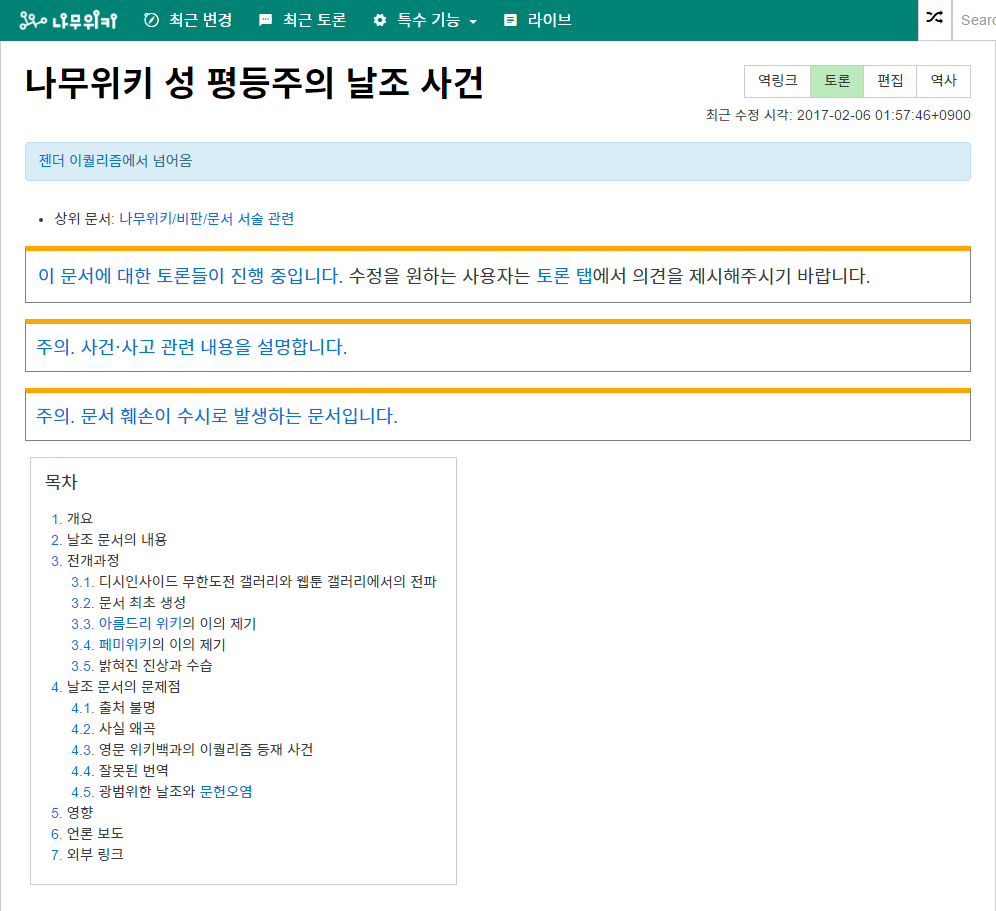Screen dimensions: 996x911
Task: Click the 토론 탭 link in notice
Action: pos(564,276)
